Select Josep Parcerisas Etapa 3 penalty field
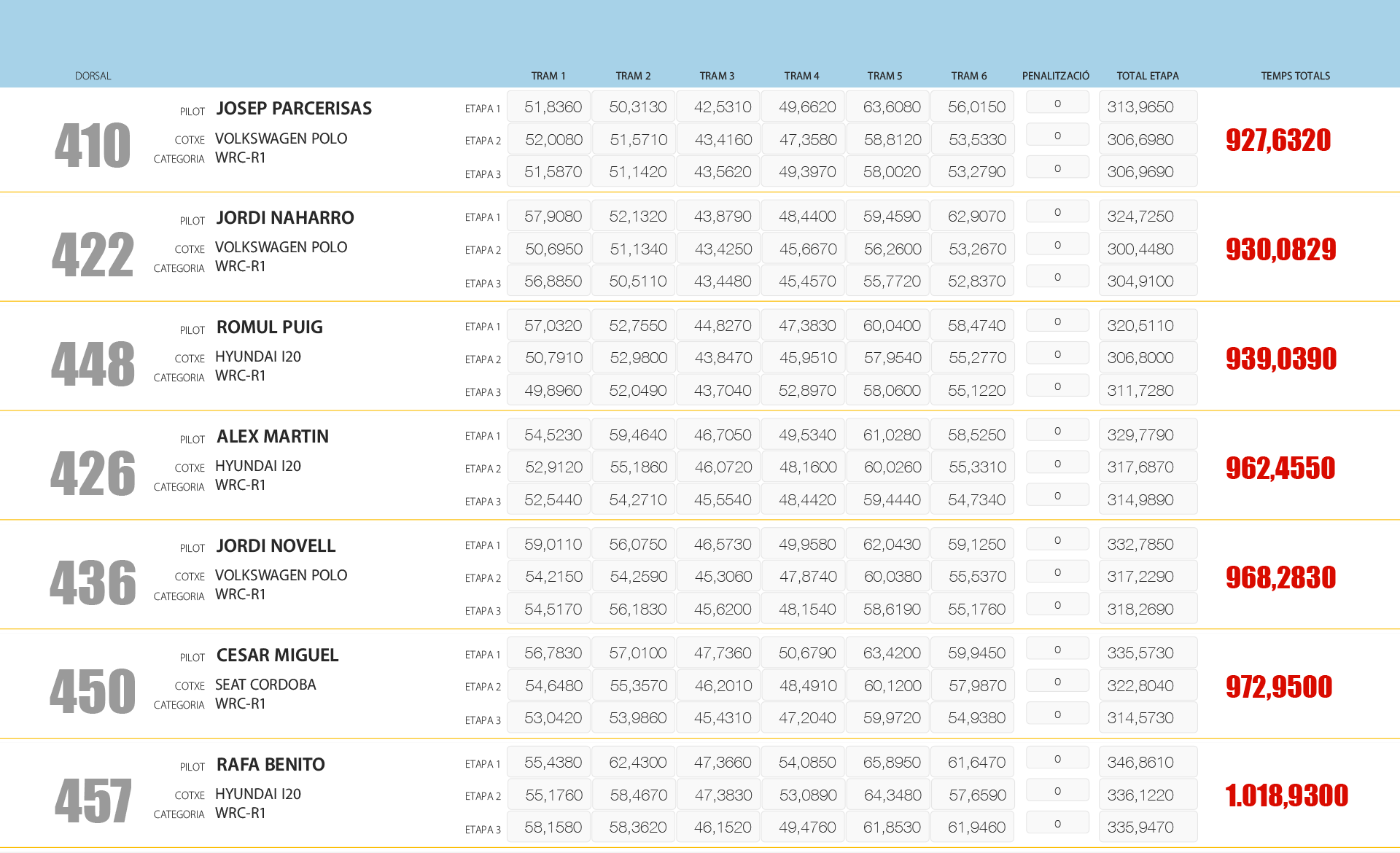Image resolution: width=1400 pixels, height=853 pixels. [x=1057, y=168]
